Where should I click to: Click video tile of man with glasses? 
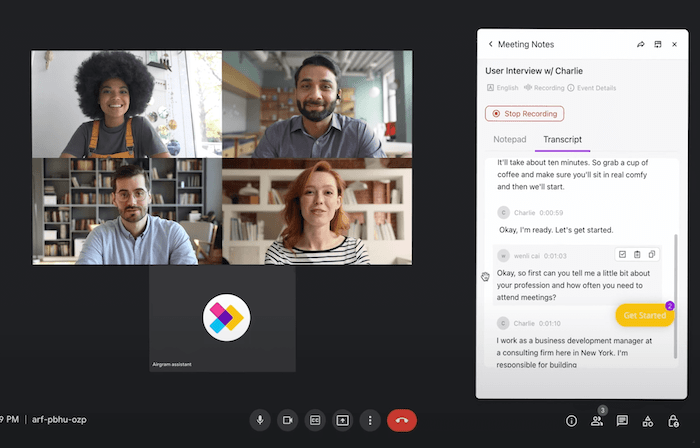pyautogui.click(x=127, y=212)
